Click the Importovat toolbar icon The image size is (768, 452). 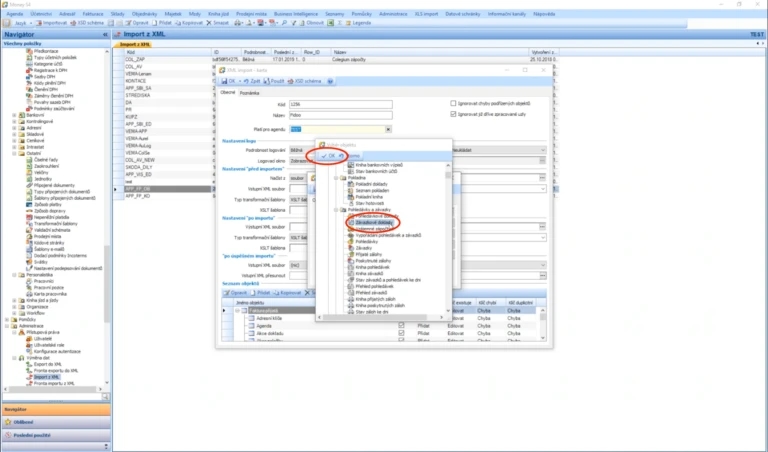(40, 23)
